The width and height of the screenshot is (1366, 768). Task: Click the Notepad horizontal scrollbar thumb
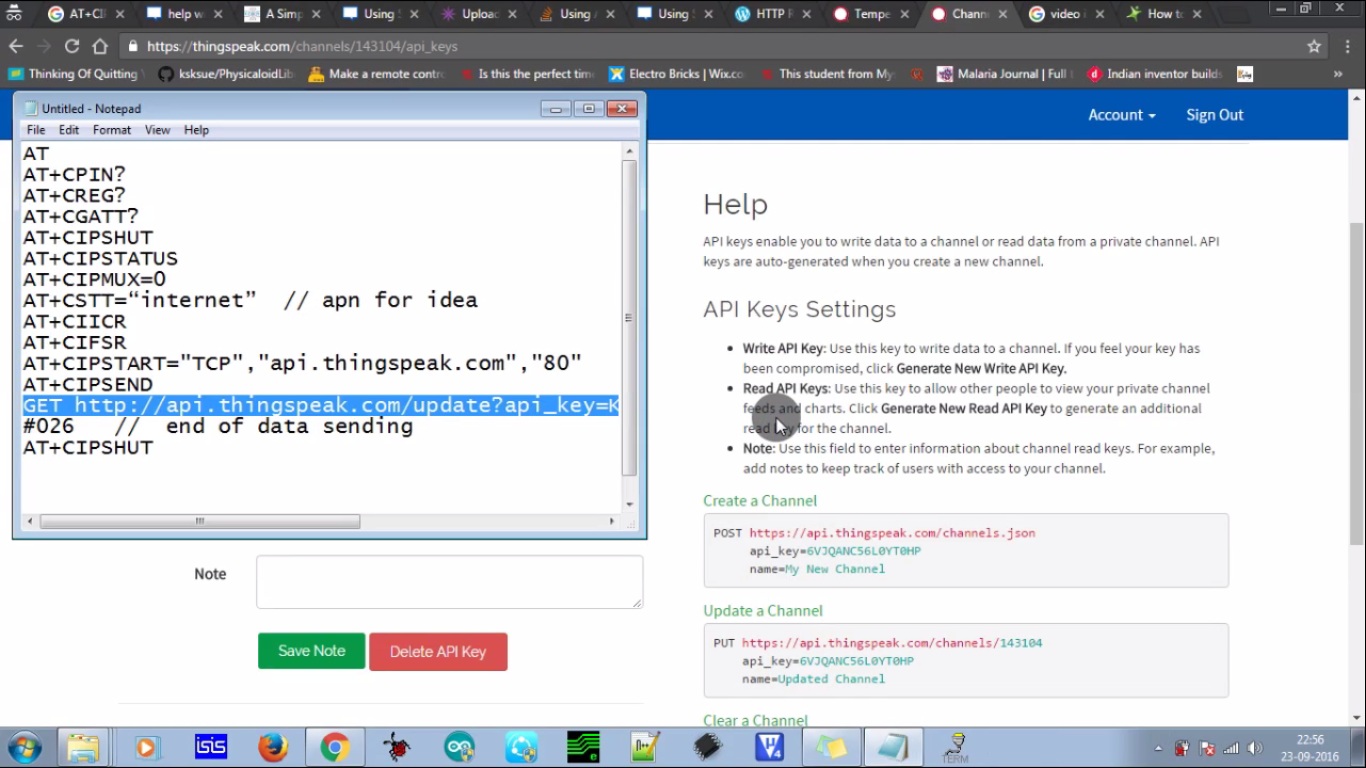coord(199,521)
